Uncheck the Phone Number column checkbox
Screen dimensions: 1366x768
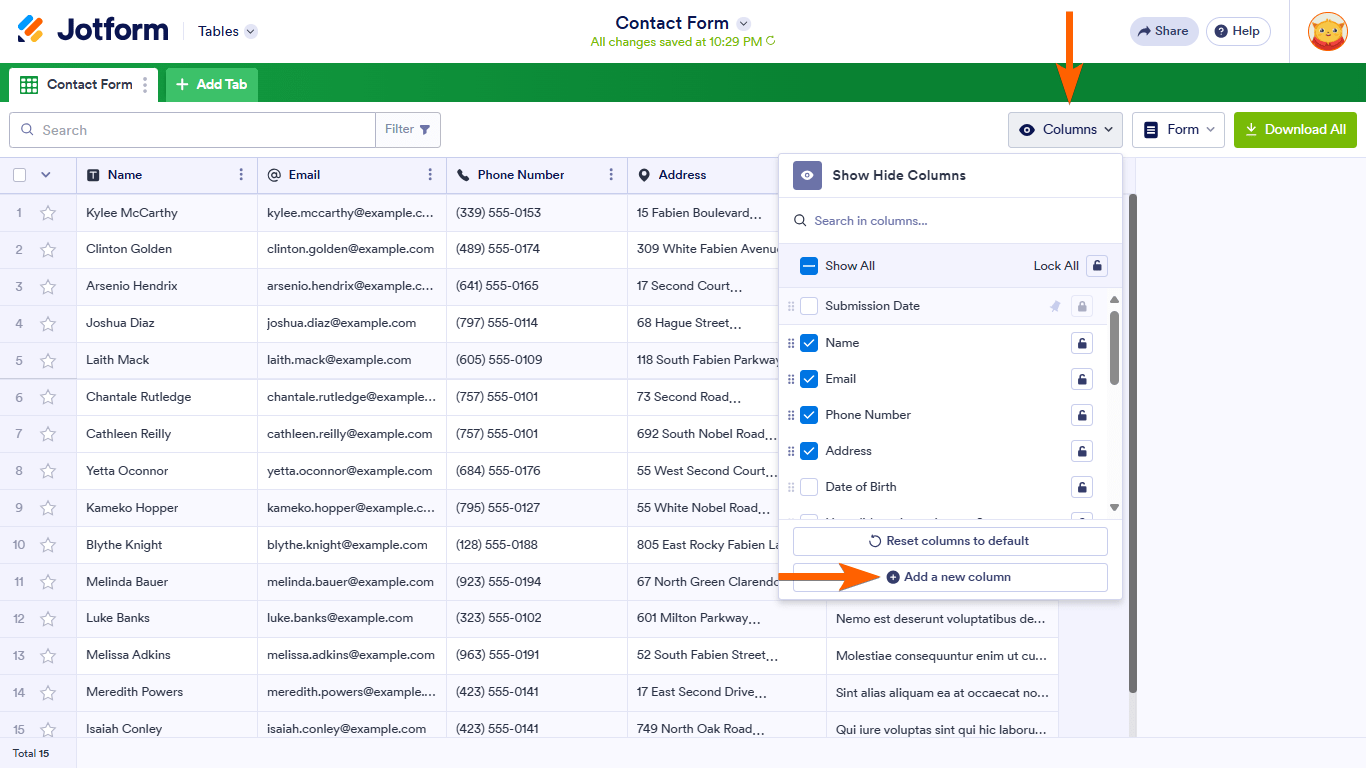(809, 415)
